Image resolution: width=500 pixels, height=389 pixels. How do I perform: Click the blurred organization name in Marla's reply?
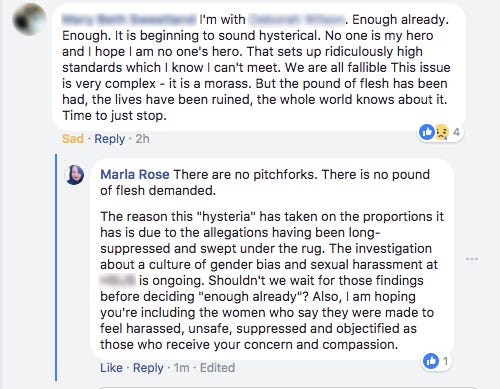(x=118, y=280)
